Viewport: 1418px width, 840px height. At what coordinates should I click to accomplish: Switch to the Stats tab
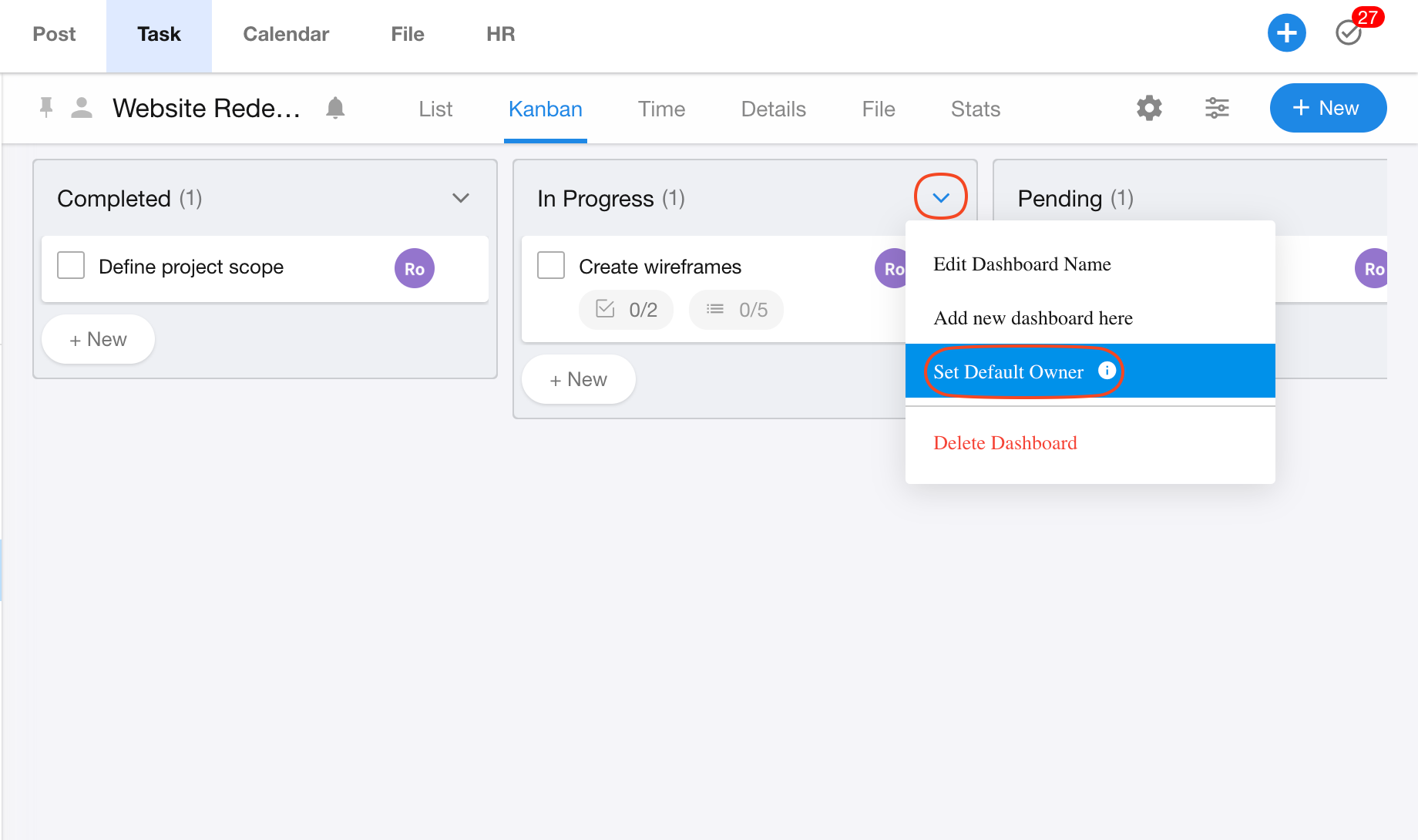click(x=975, y=109)
